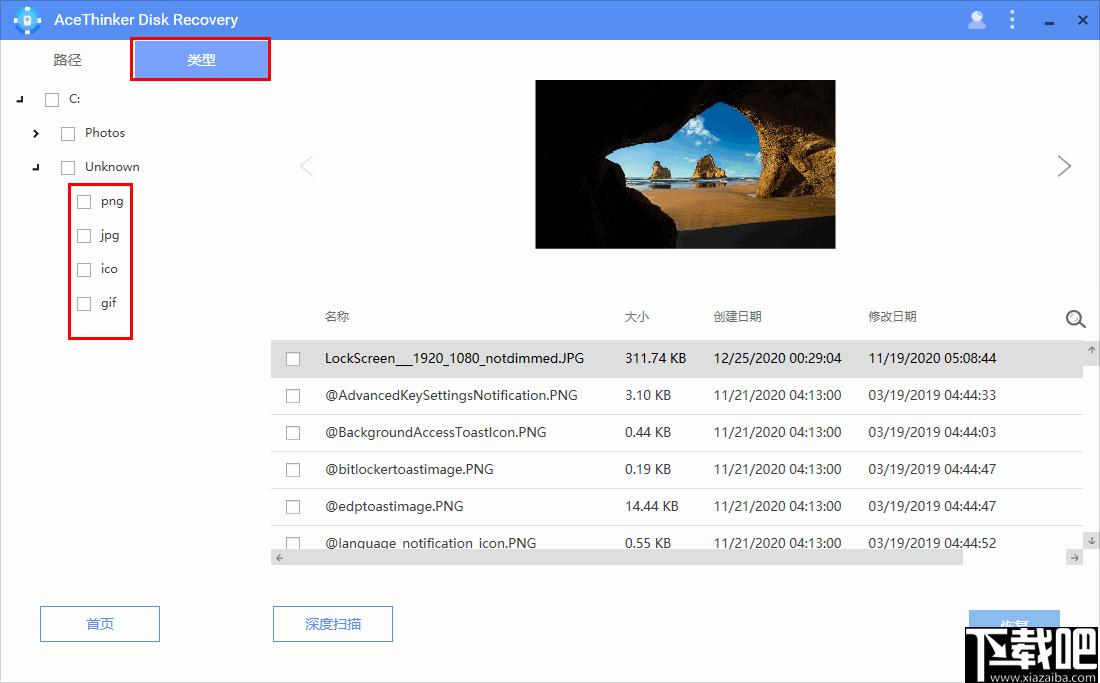This screenshot has height=683, width=1100.
Task: Show the previous preview image arrow
Action: 307,166
